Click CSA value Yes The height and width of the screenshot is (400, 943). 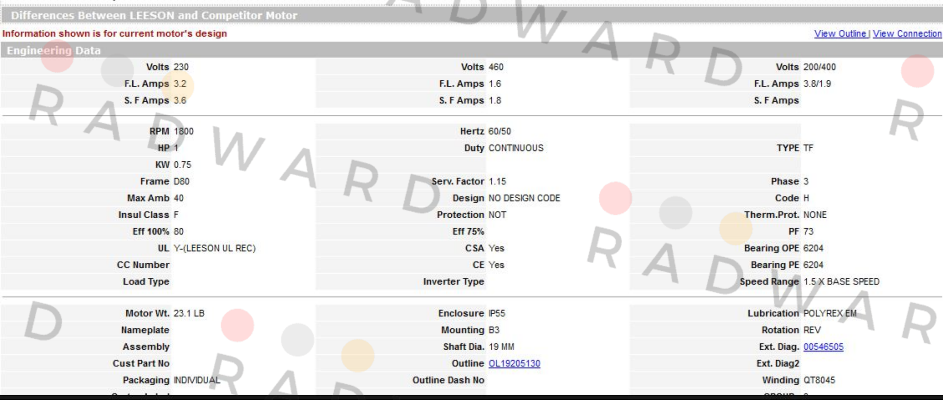496,248
